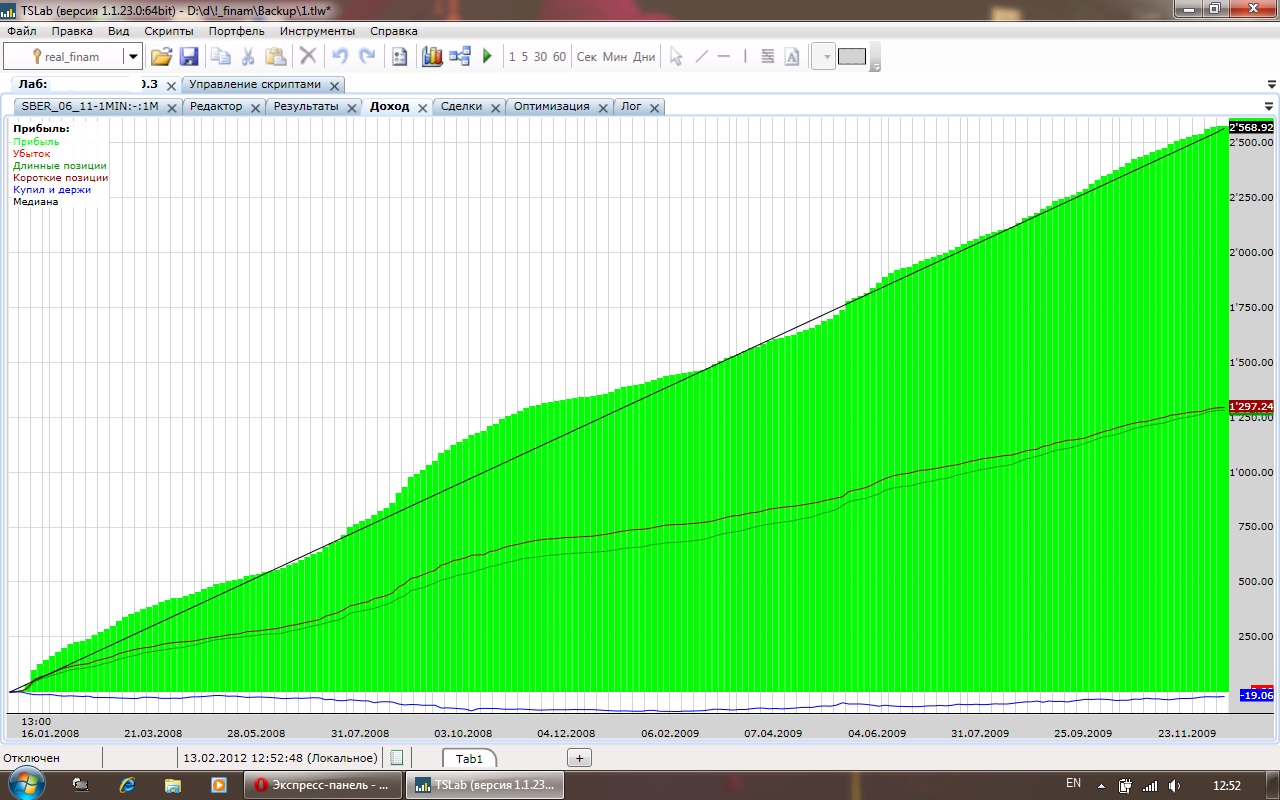Open Internet Explorer from the taskbar

tap(127, 785)
